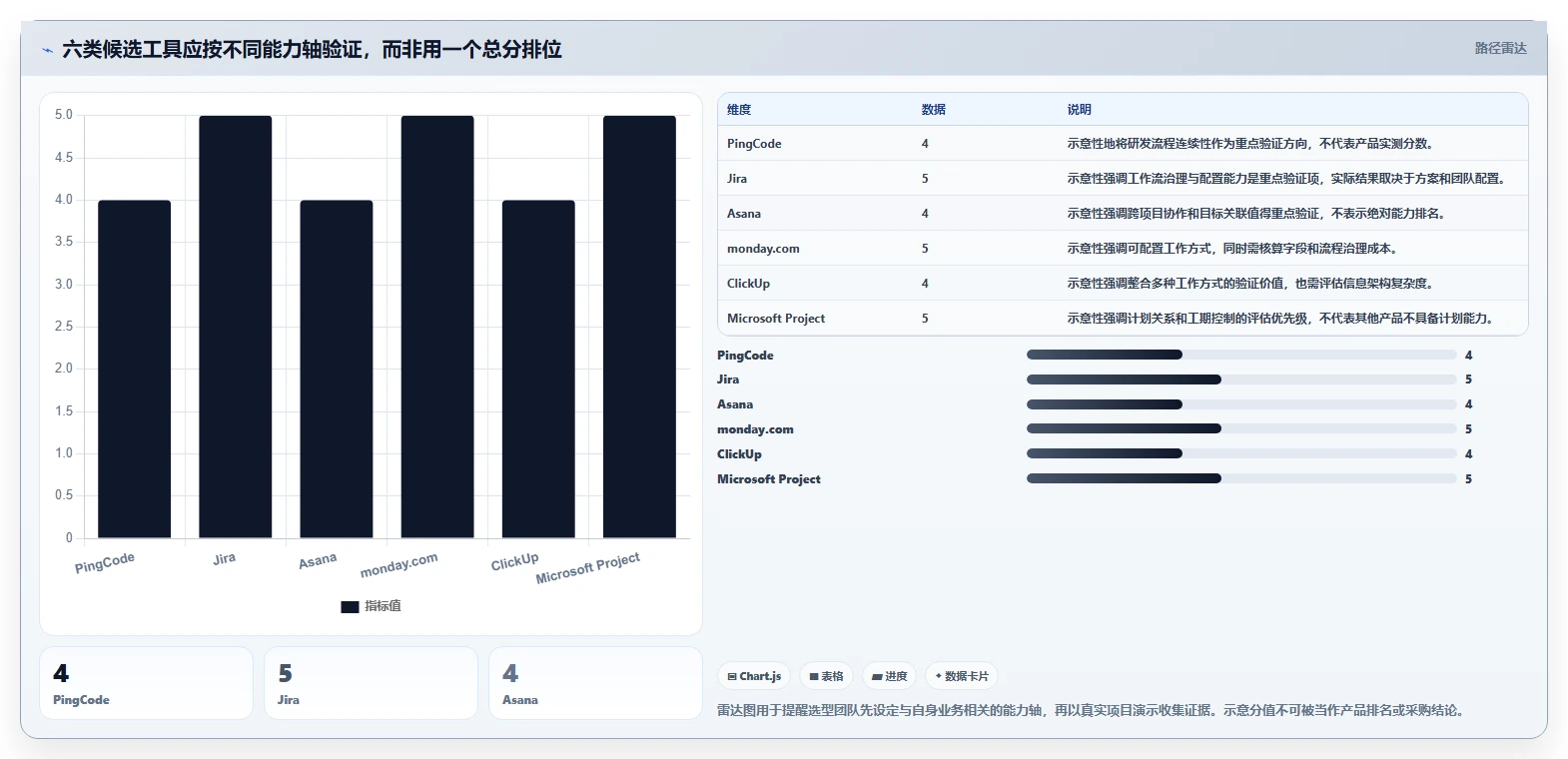Click Asana description 示意性强调跨项目协作
The width and height of the screenshot is (1568, 759).
pos(1258,214)
